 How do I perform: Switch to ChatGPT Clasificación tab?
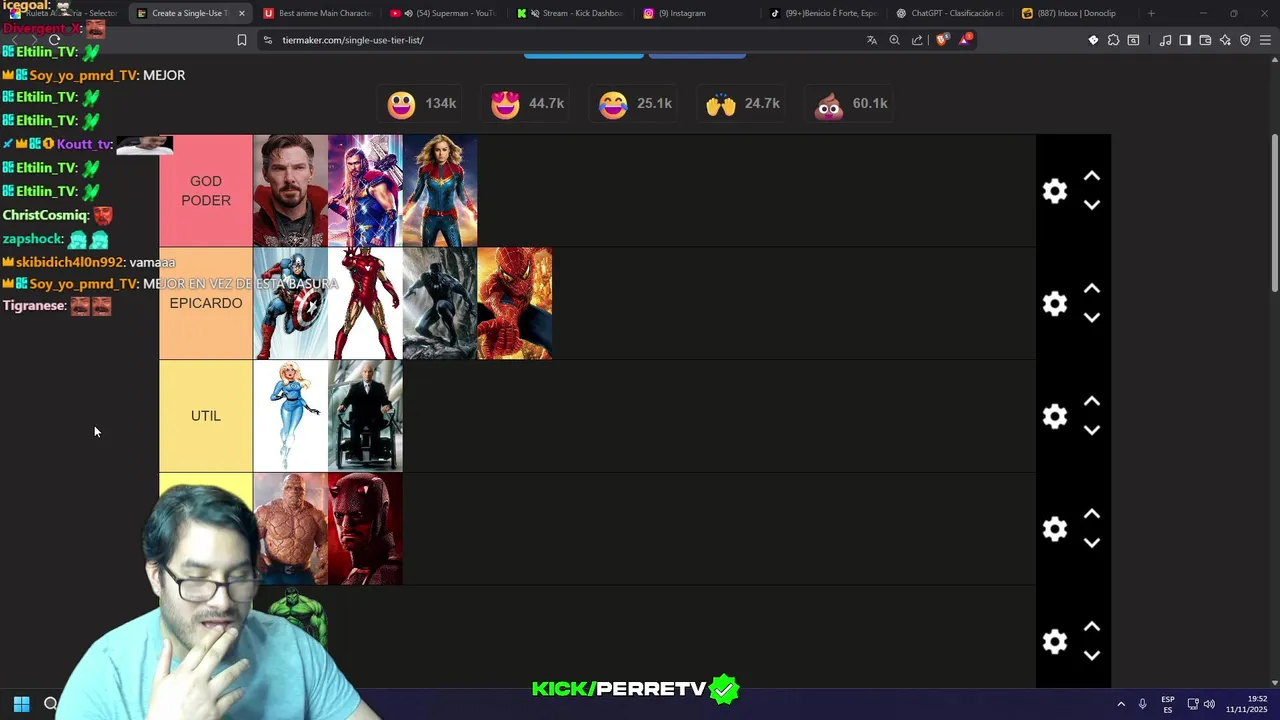[950, 13]
